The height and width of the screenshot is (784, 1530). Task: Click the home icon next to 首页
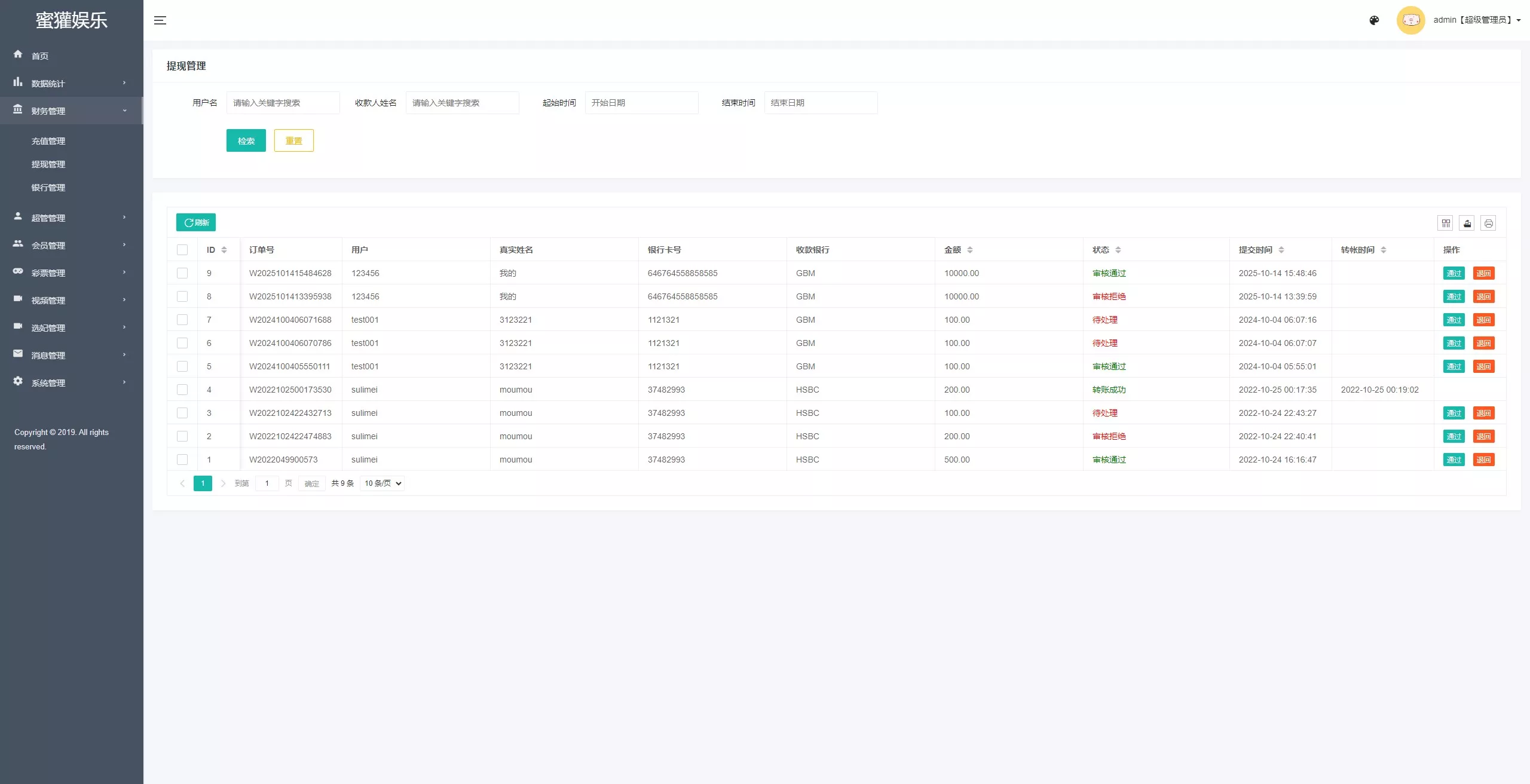[18, 54]
